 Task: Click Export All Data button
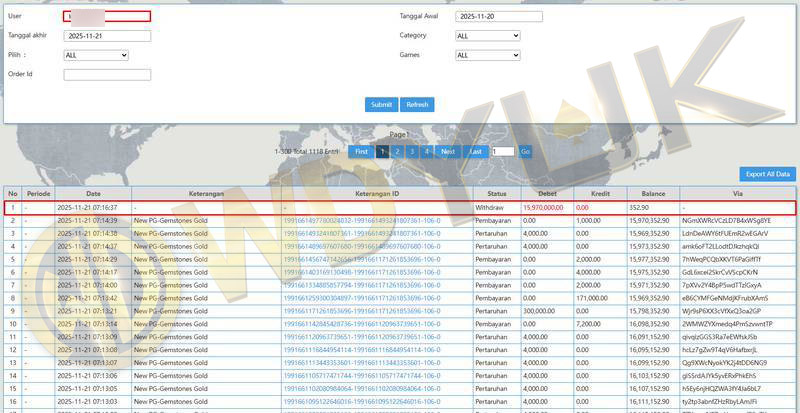pyautogui.click(x=767, y=174)
